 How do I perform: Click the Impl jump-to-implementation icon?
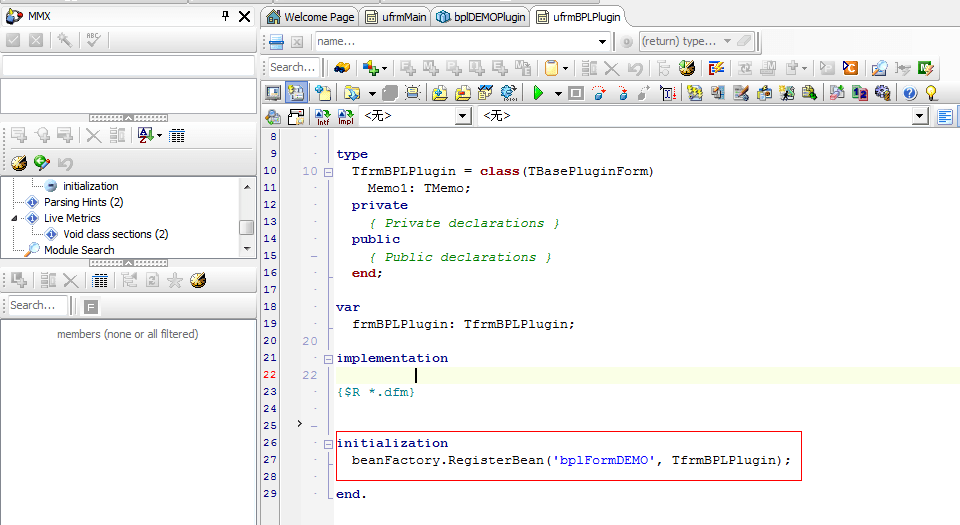(345, 117)
